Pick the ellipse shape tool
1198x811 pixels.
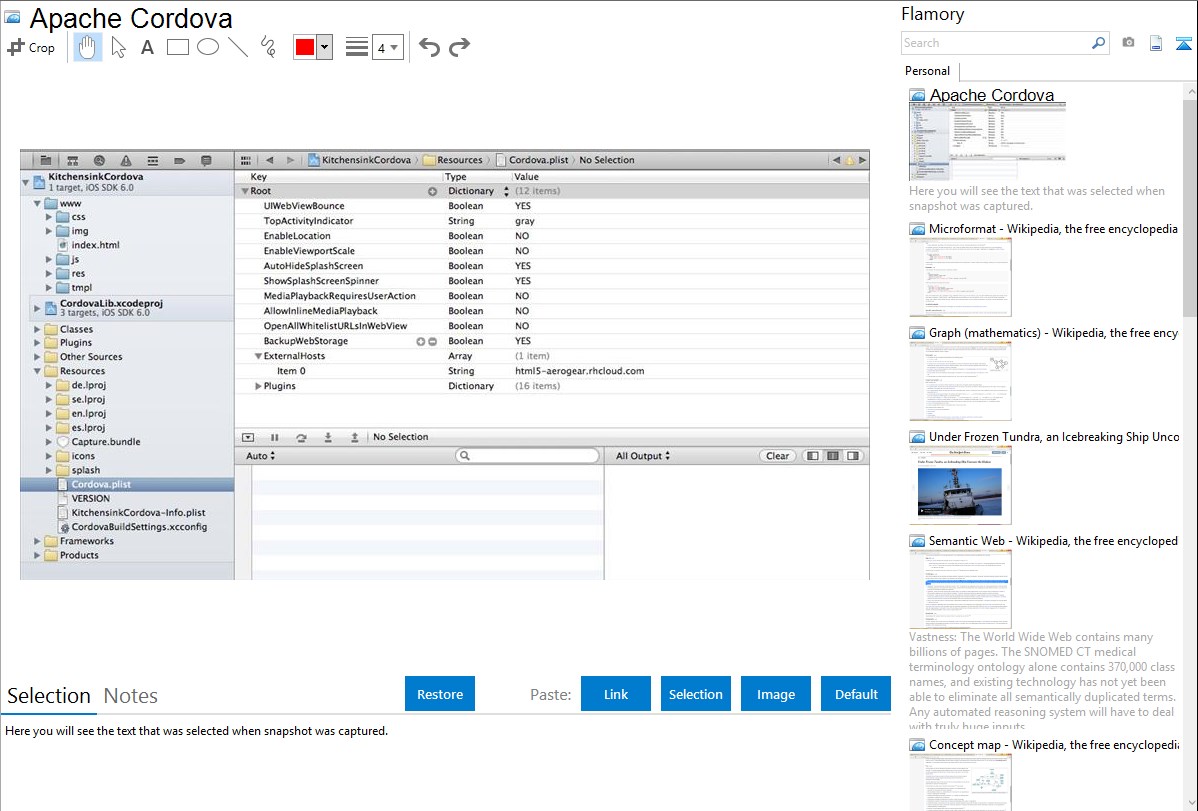click(x=208, y=47)
